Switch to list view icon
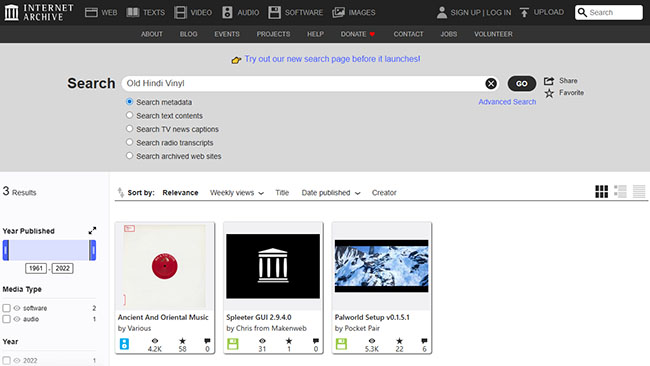Image resolution: width=650 pixels, height=366 pixels. pyautogui.click(x=620, y=191)
